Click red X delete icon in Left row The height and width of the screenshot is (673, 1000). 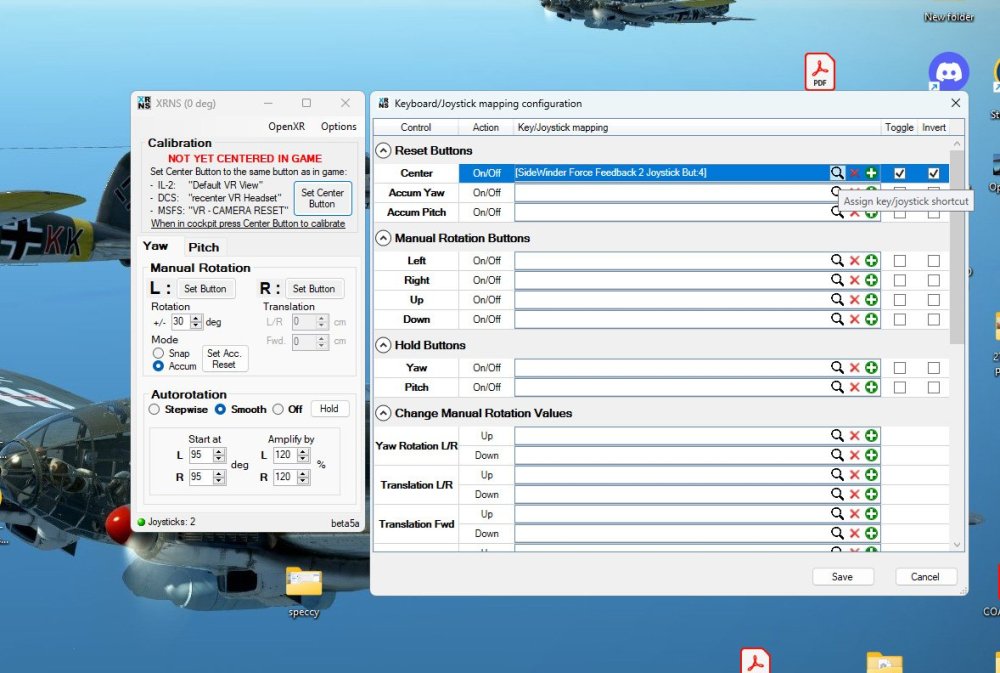point(854,260)
